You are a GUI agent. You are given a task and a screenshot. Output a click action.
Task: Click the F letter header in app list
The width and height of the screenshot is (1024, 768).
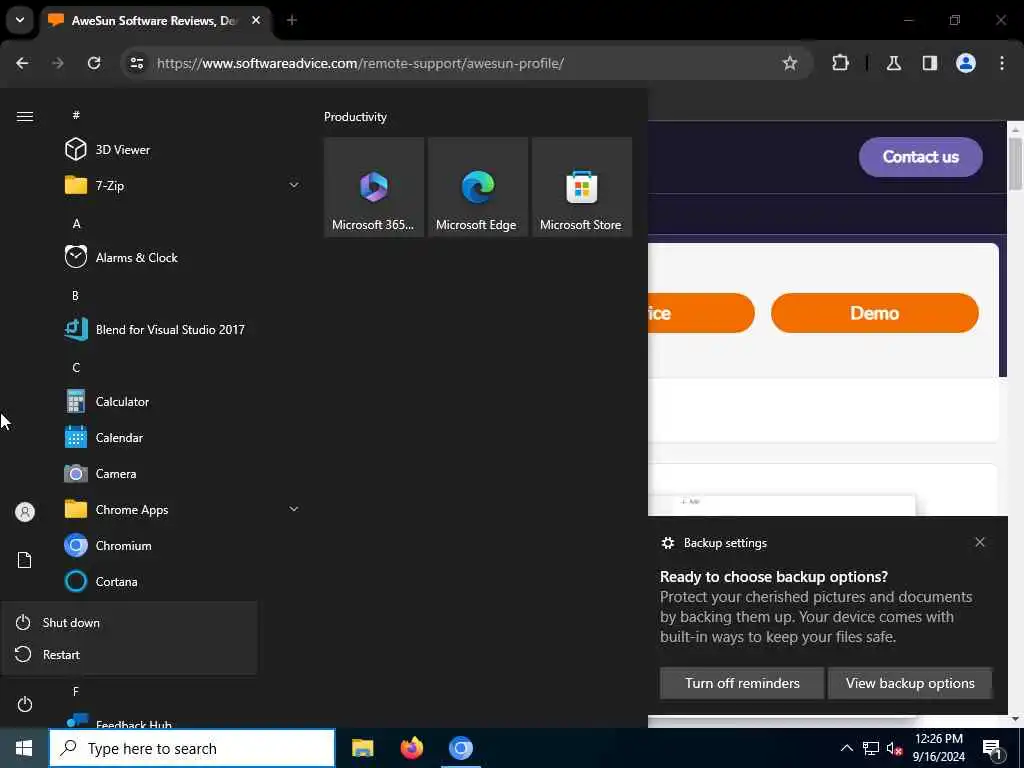76,691
